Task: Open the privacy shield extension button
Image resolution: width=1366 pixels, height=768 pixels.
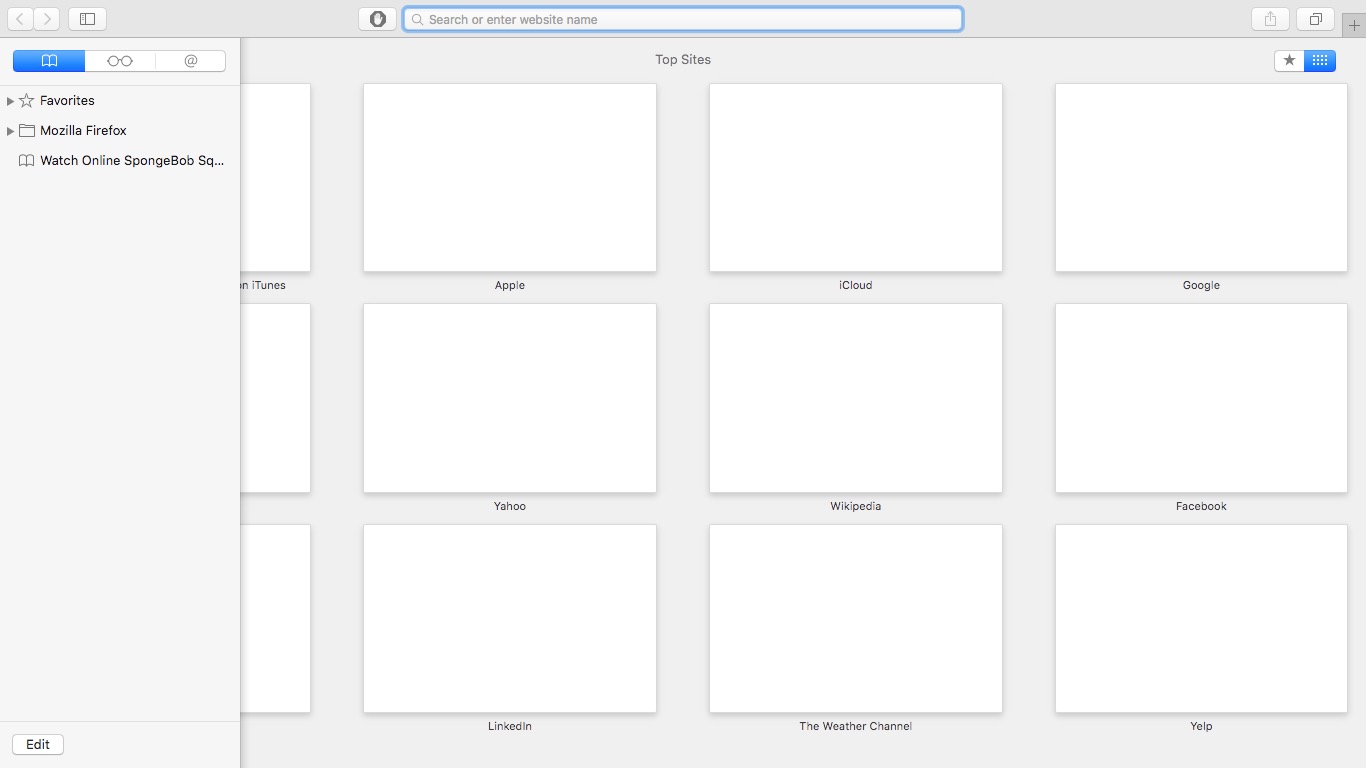Action: pyautogui.click(x=378, y=19)
